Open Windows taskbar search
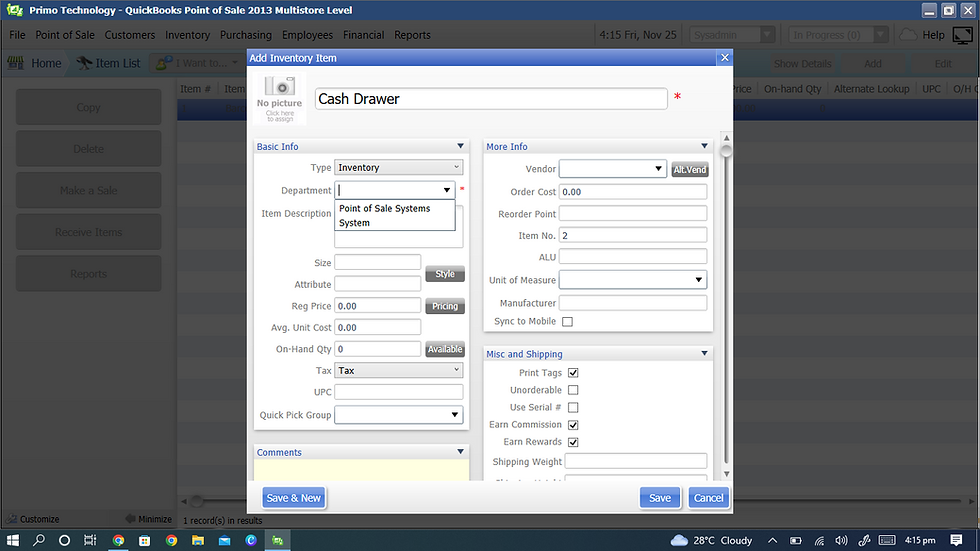The width and height of the screenshot is (980, 551). coord(39,540)
